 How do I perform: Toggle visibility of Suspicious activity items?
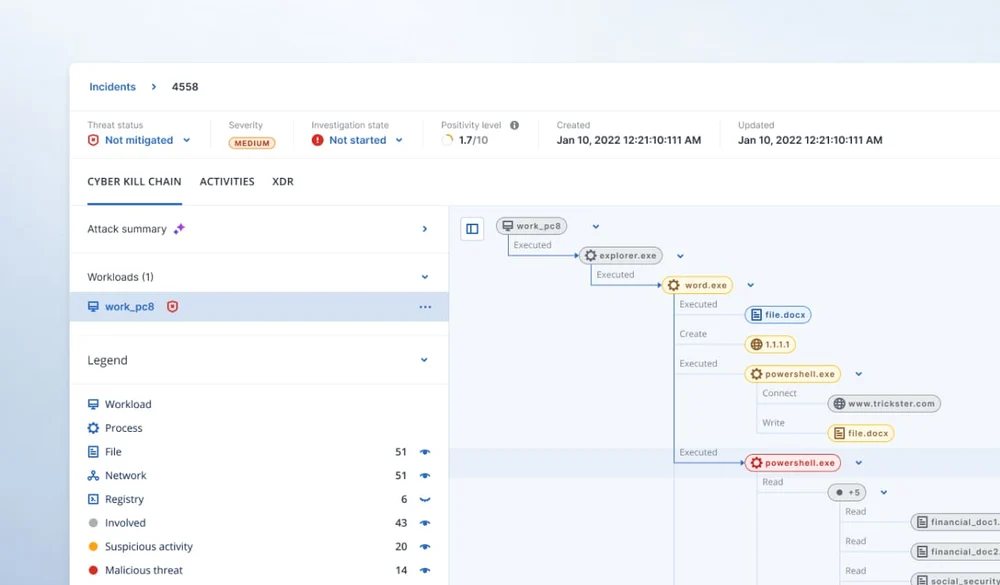tap(425, 547)
